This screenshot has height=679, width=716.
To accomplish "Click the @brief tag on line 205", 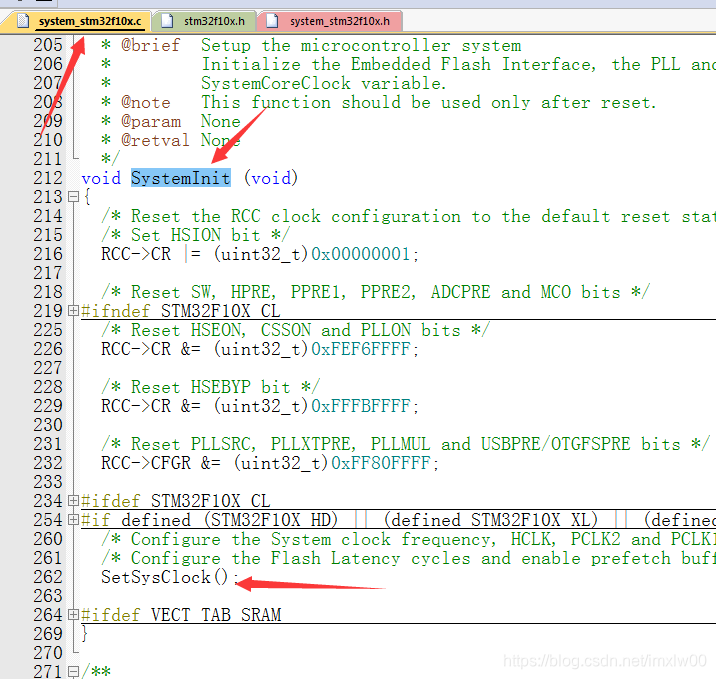I will [151, 46].
